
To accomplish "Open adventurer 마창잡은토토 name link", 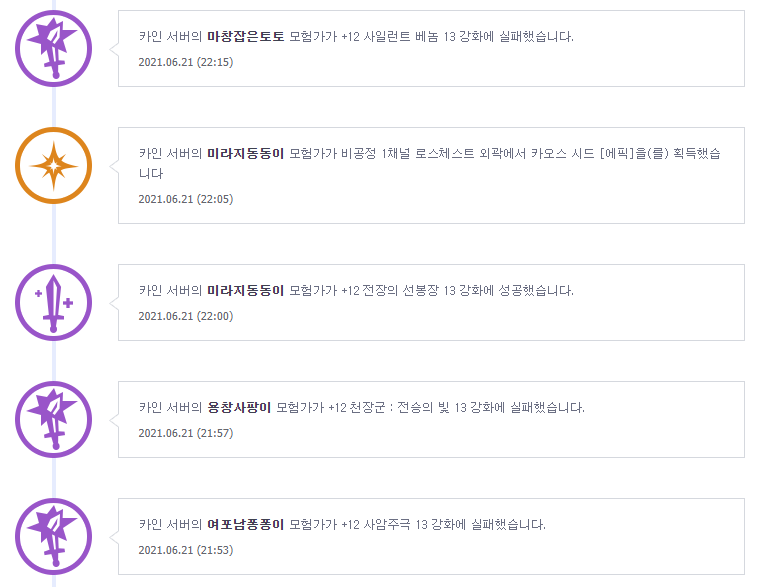I will (246, 36).
